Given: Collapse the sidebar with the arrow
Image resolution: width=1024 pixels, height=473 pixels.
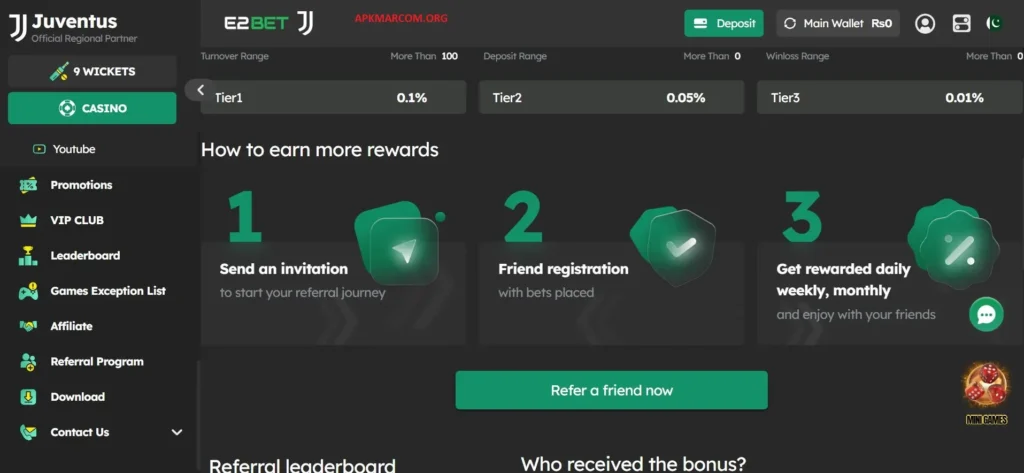Looking at the screenshot, I should [200, 90].
